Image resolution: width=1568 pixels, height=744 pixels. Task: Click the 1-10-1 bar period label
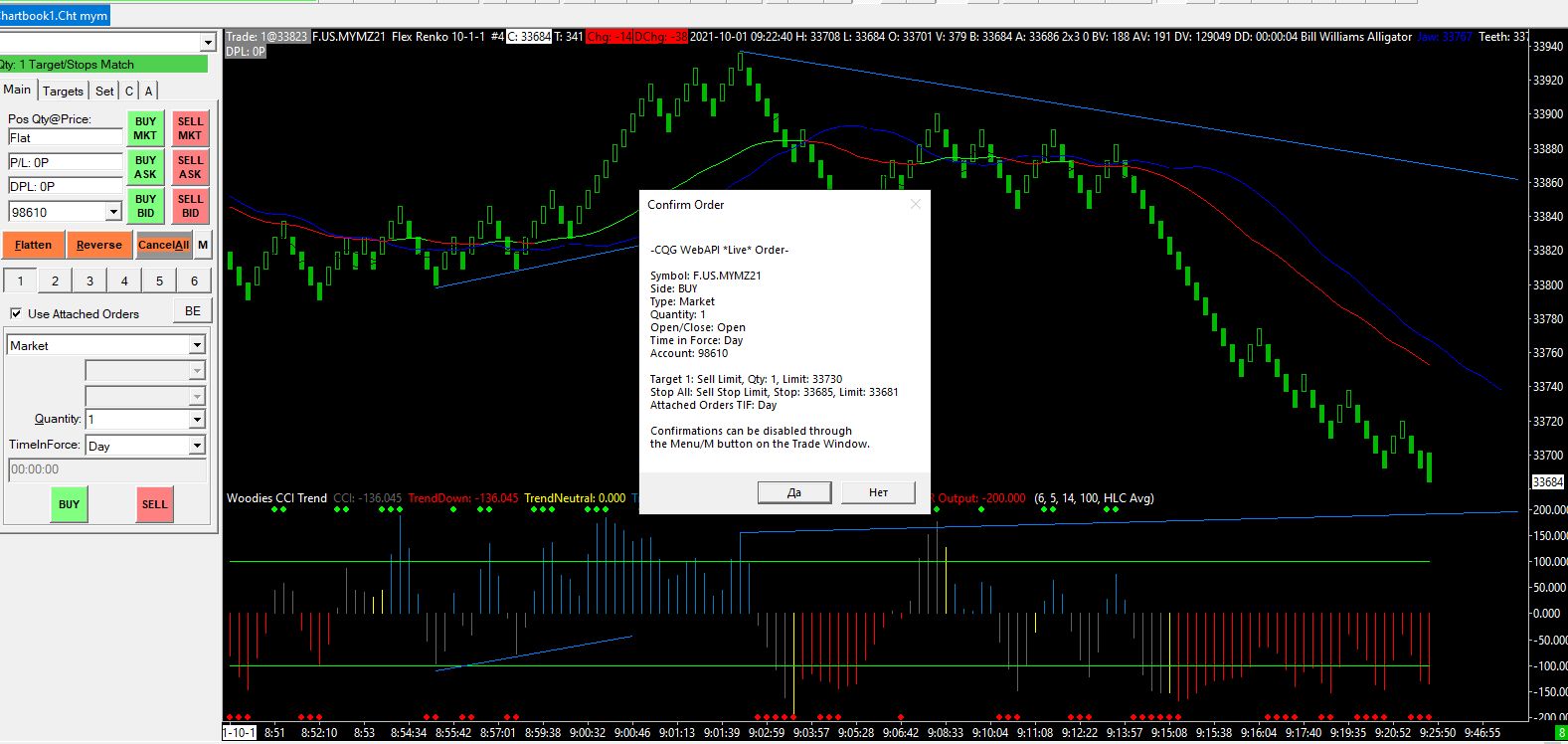pos(239,733)
